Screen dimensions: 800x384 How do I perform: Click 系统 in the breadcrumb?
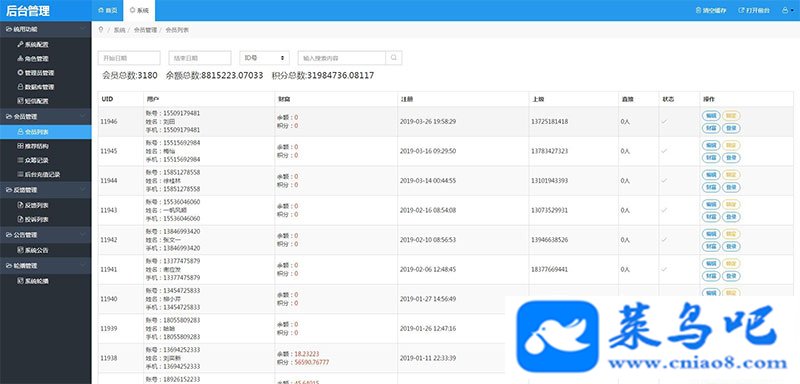(x=119, y=30)
